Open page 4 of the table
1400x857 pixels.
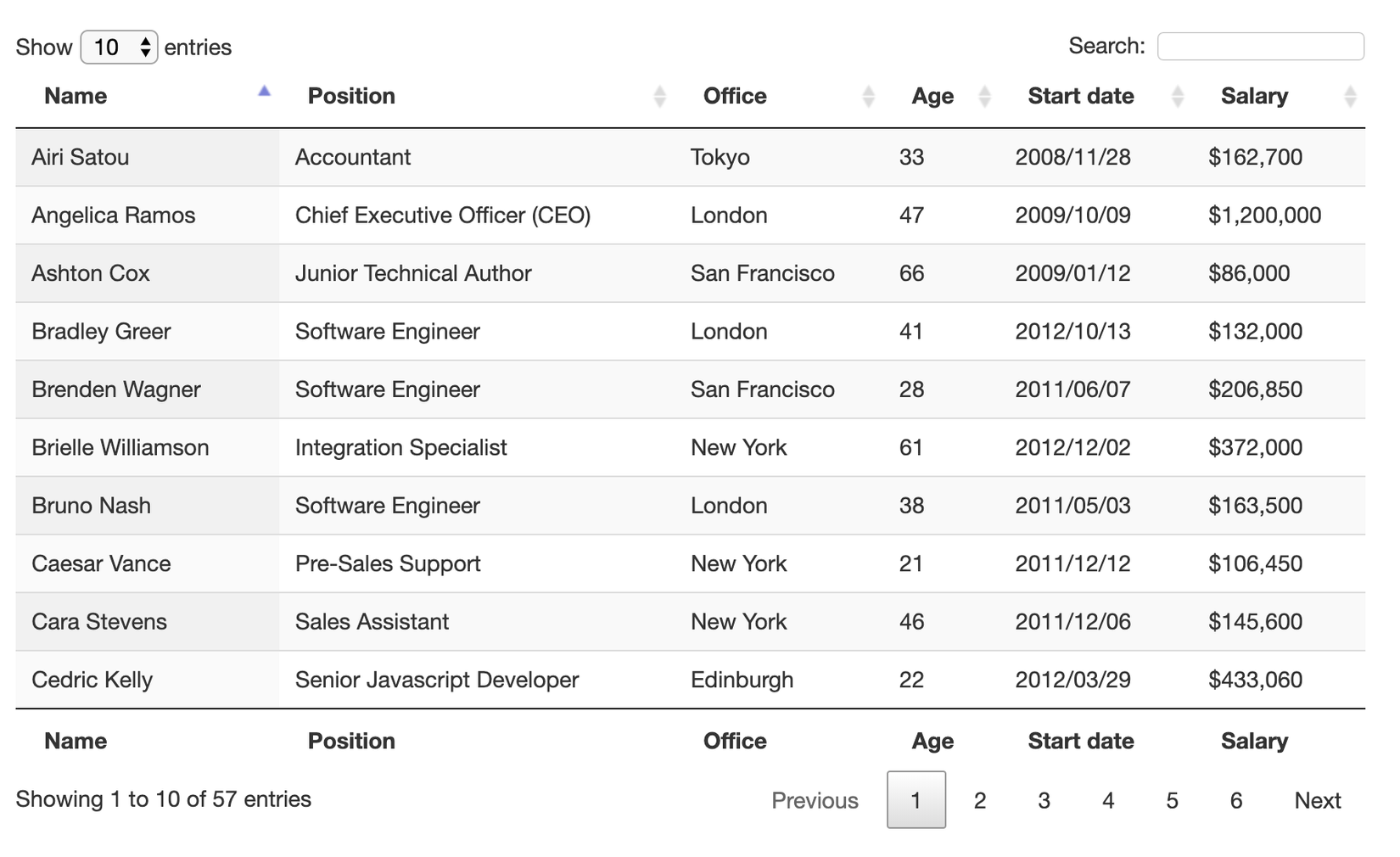pyautogui.click(x=1108, y=800)
